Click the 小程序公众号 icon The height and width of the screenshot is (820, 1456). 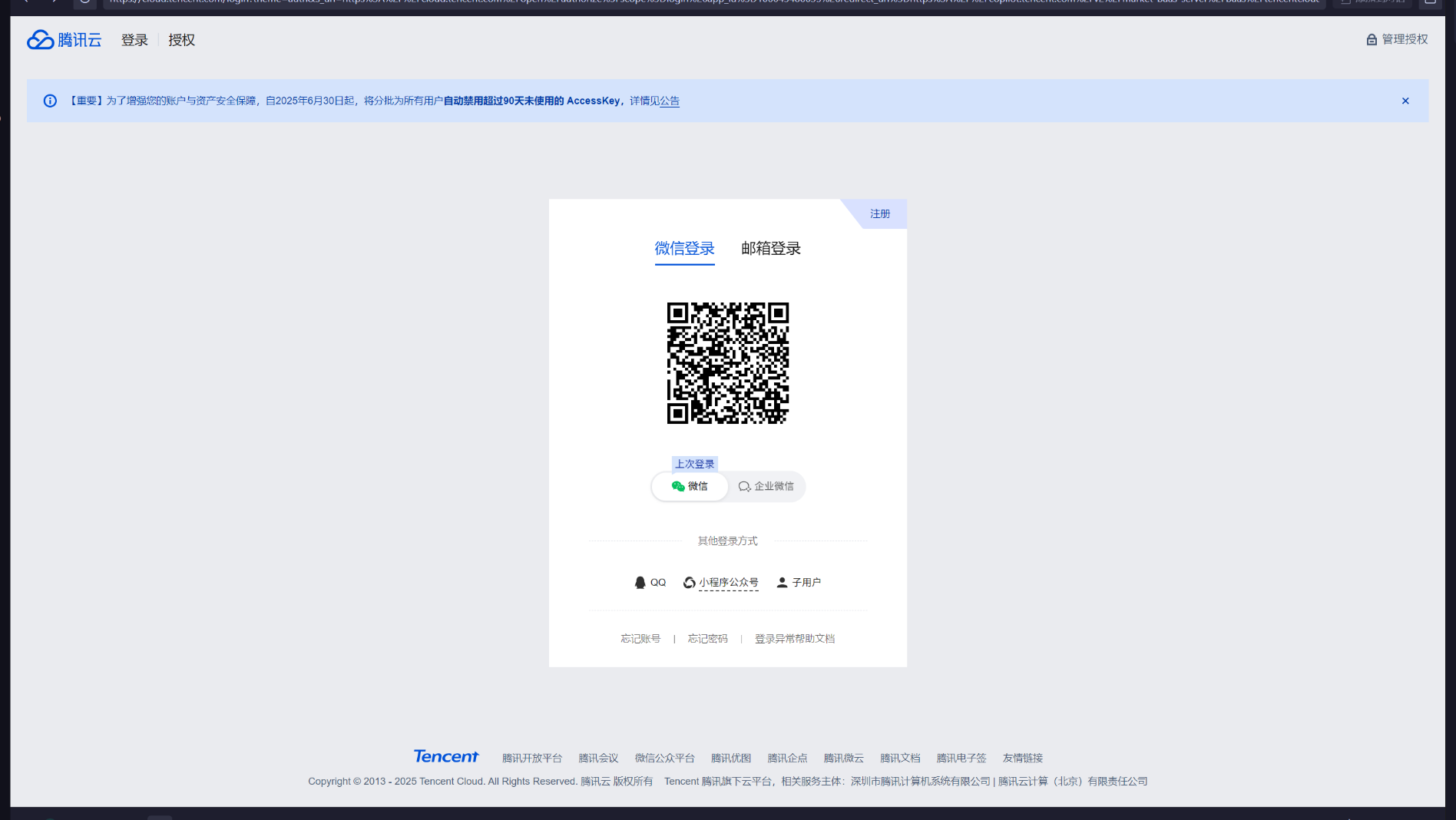(690, 583)
